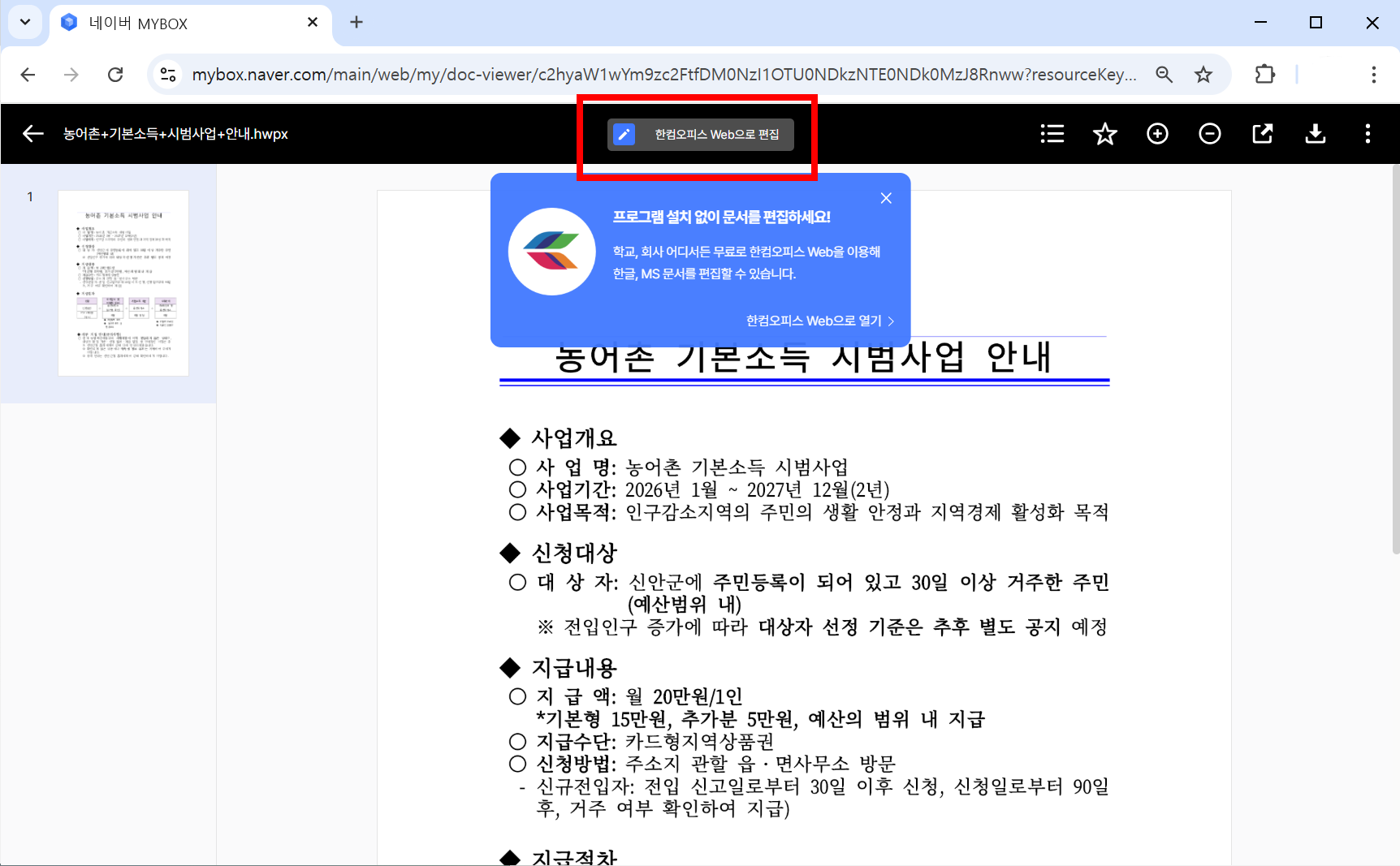View site permission information
This screenshot has width=1400, height=866.
point(168,74)
